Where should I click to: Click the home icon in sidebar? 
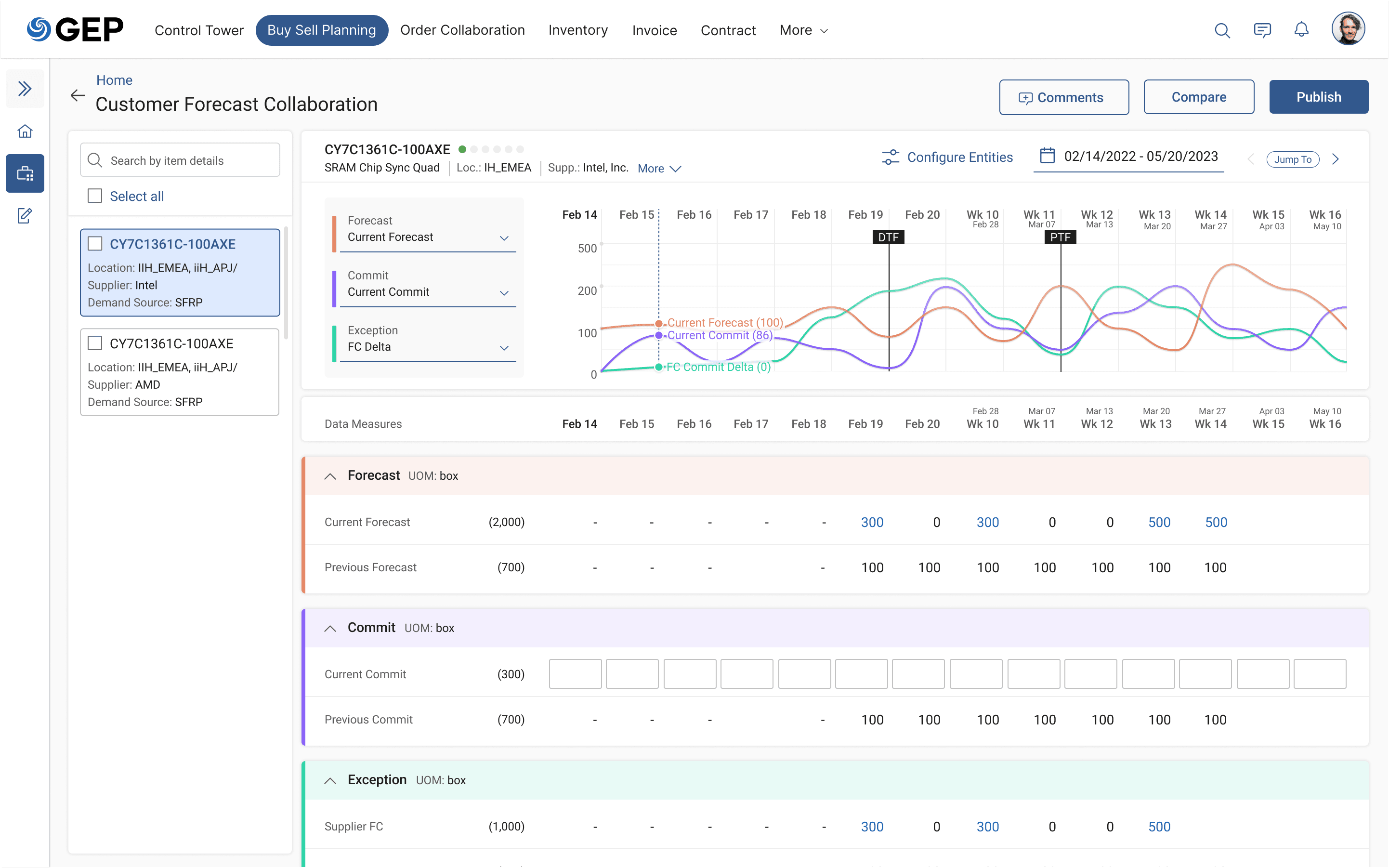[25, 132]
